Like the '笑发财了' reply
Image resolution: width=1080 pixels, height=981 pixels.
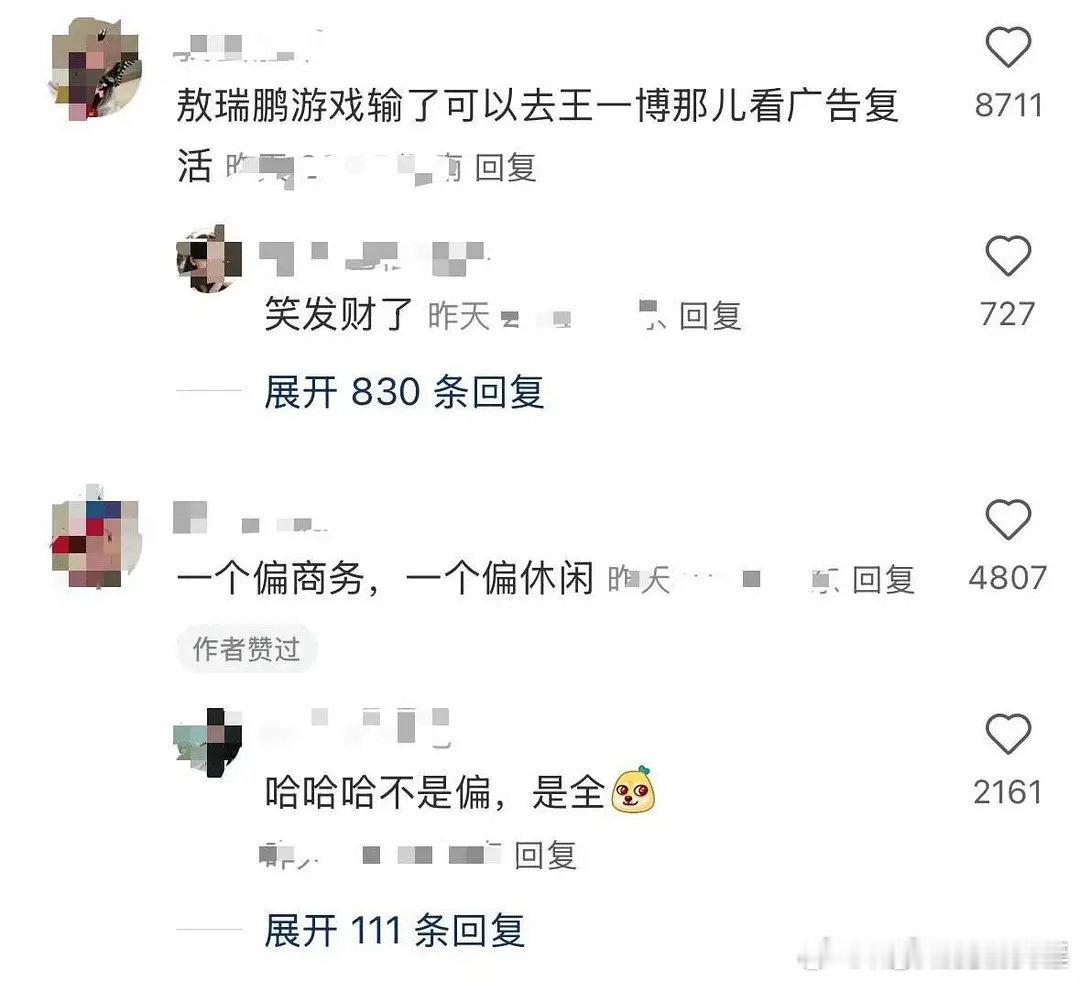tap(1008, 256)
